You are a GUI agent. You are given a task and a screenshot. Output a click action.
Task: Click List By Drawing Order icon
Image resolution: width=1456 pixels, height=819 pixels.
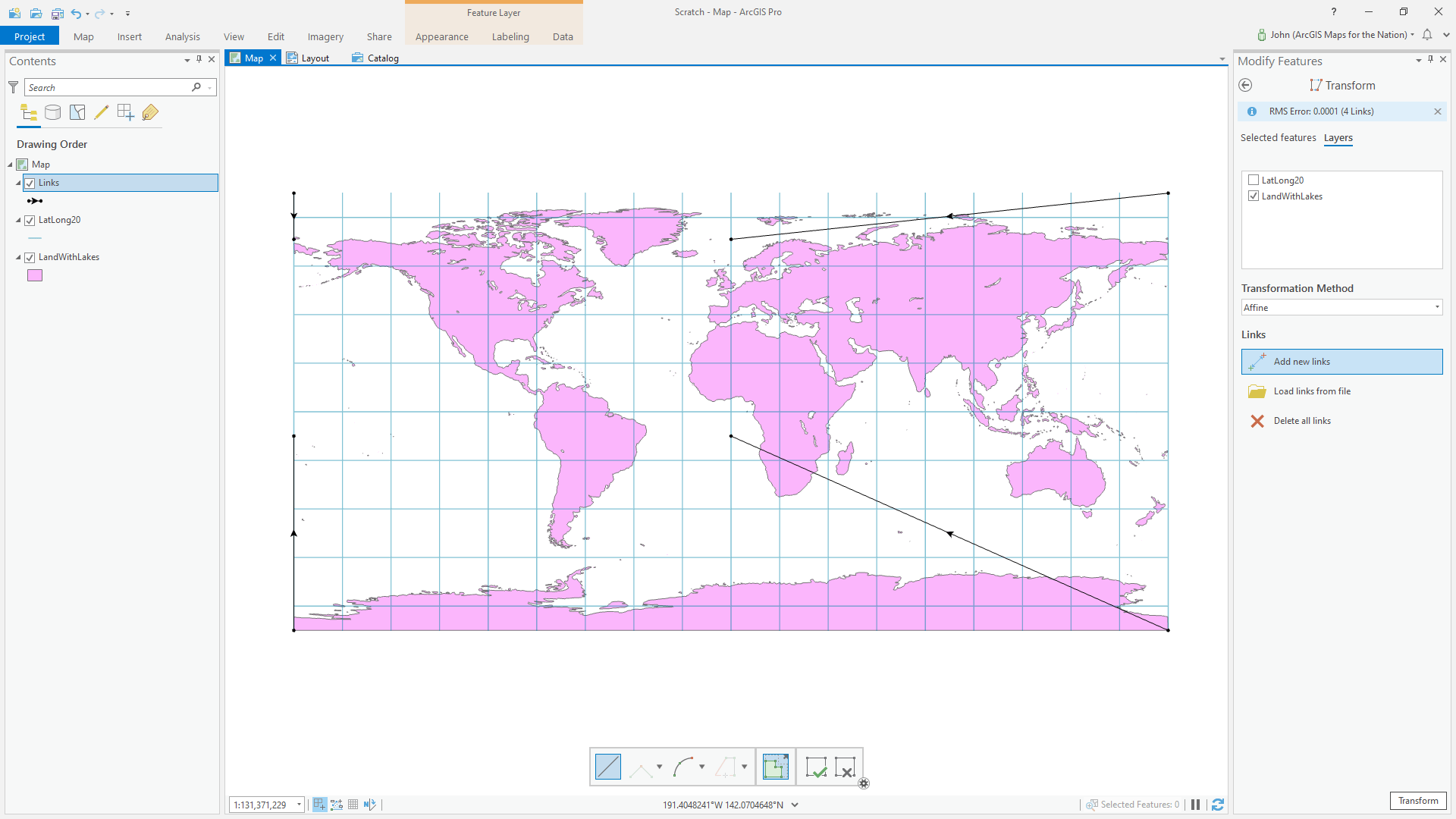coord(29,113)
